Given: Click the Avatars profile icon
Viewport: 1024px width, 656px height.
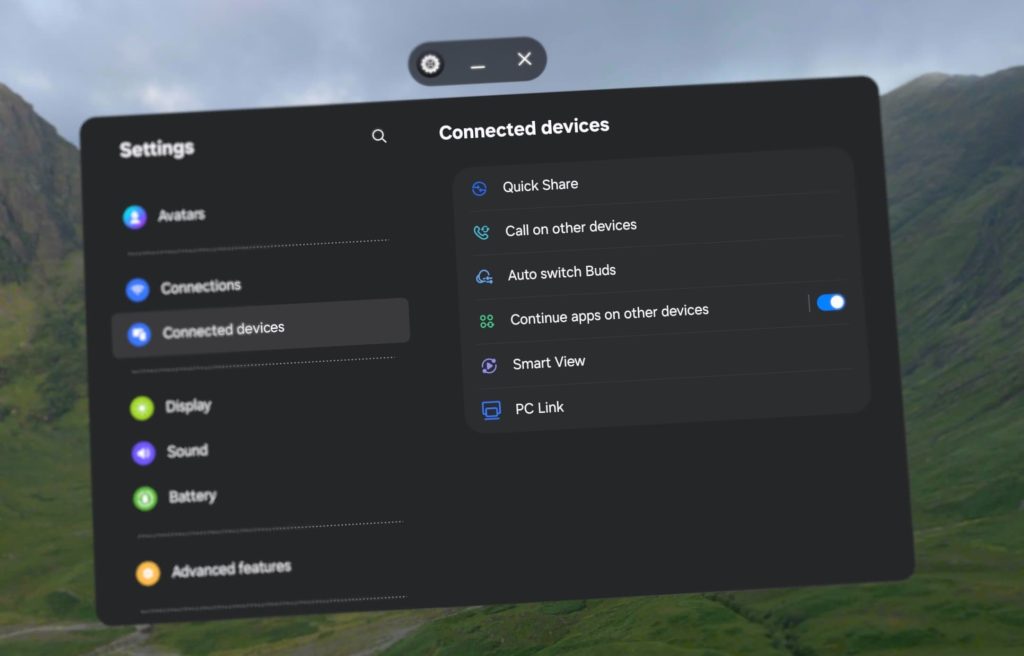Looking at the screenshot, I should point(135,217).
